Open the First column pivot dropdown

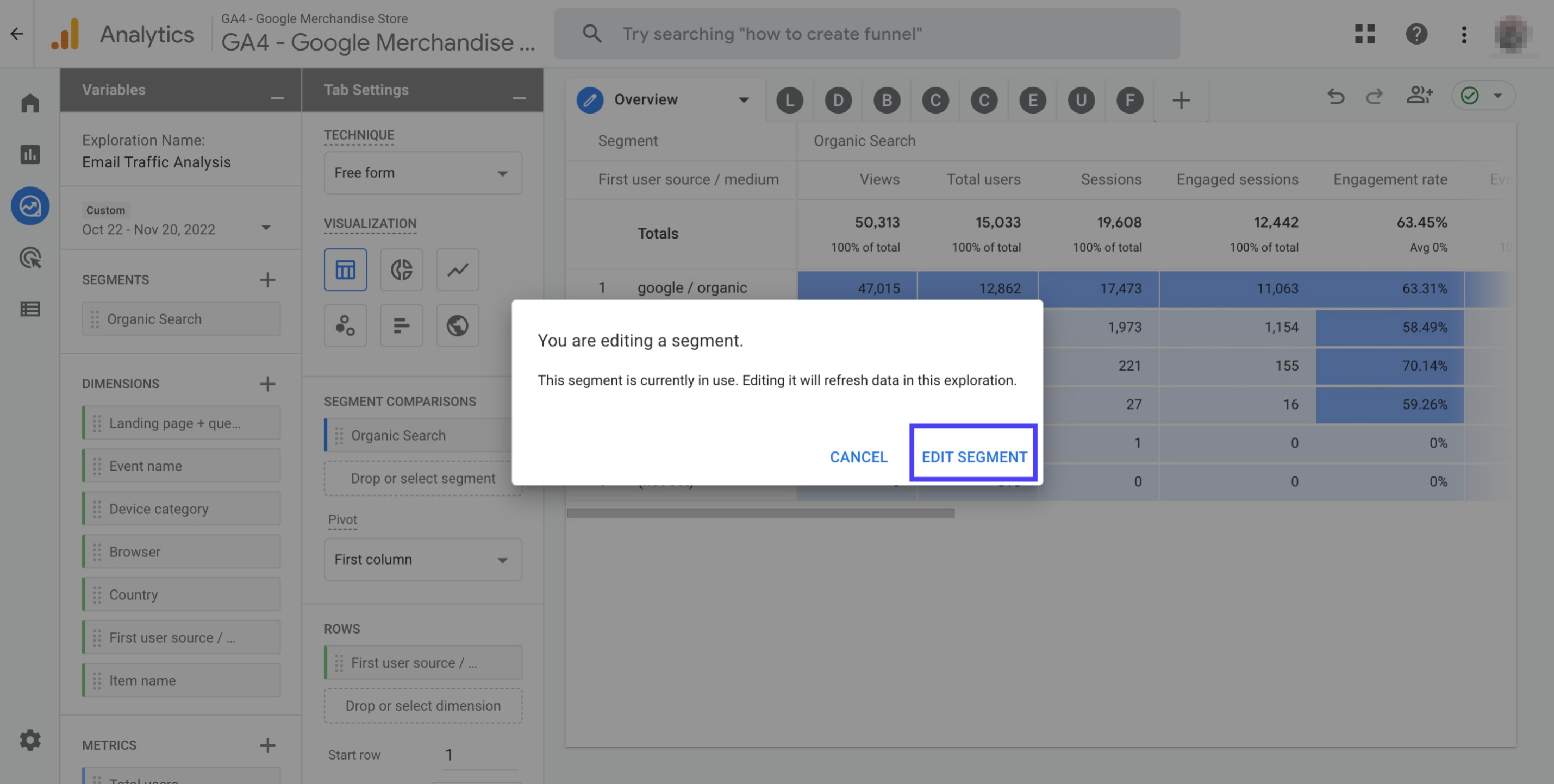423,560
